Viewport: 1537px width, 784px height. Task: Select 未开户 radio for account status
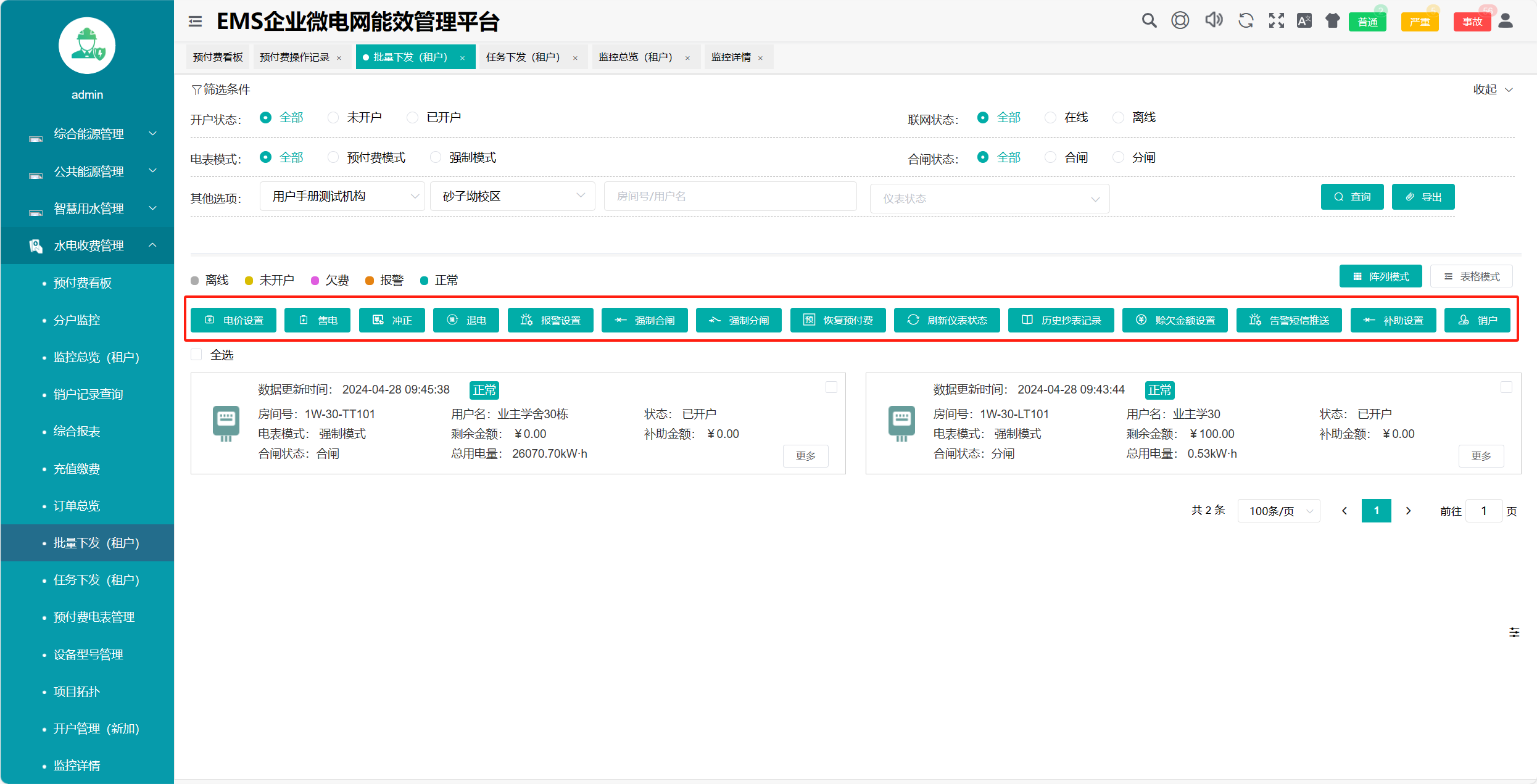coord(333,117)
